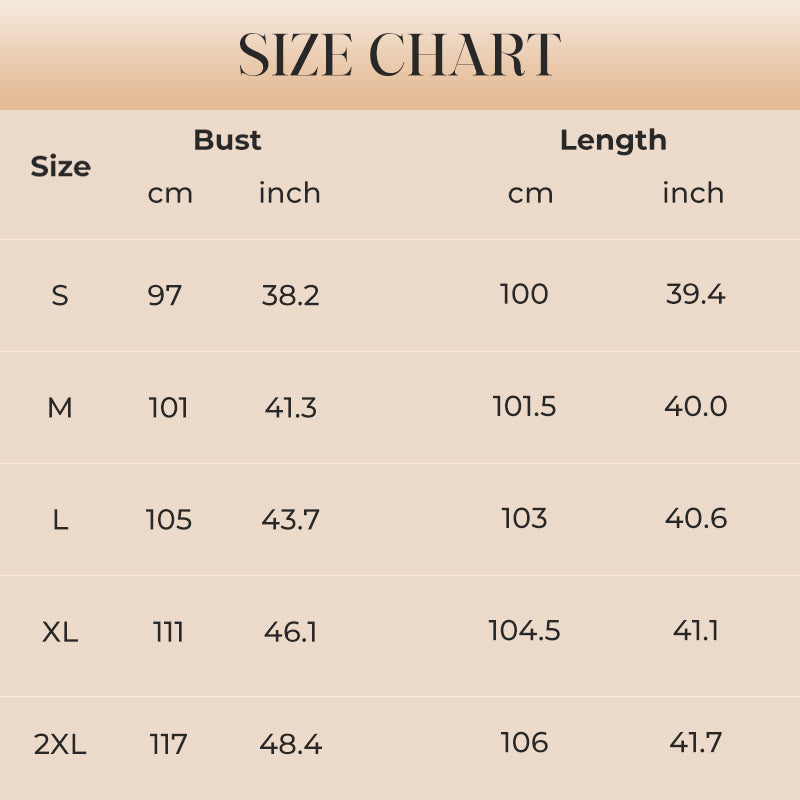Click the length value 39.4 inch

[x=696, y=294]
